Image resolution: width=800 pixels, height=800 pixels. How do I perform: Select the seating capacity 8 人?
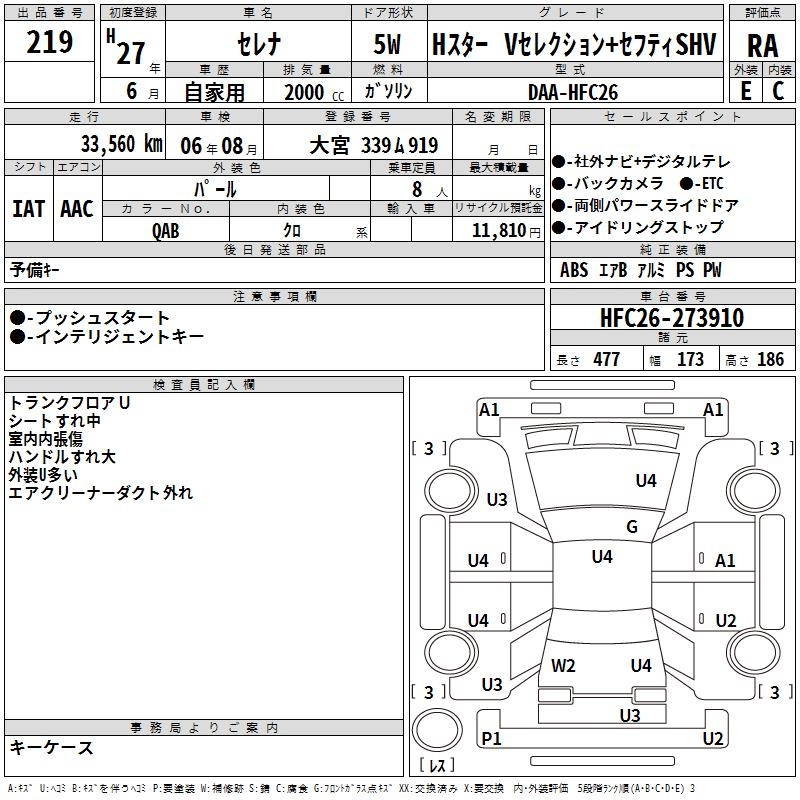pos(429,190)
